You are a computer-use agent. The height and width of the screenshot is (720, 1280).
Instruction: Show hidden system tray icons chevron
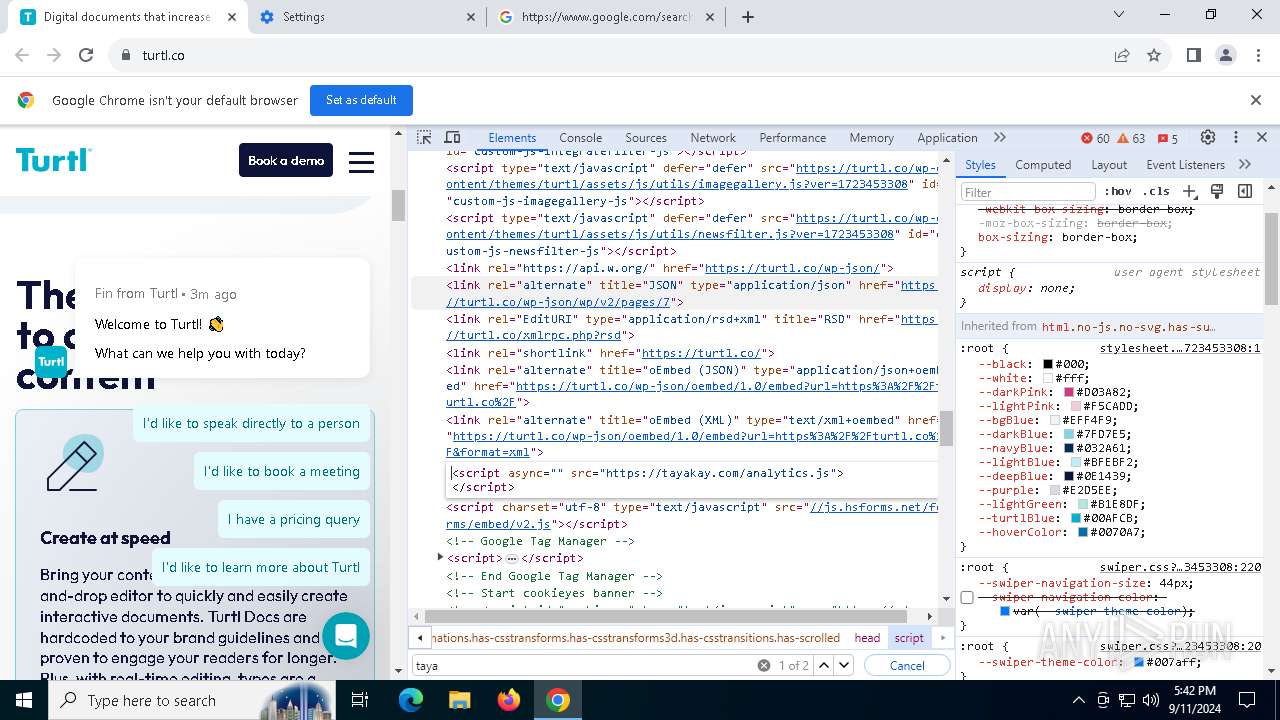(1078, 700)
